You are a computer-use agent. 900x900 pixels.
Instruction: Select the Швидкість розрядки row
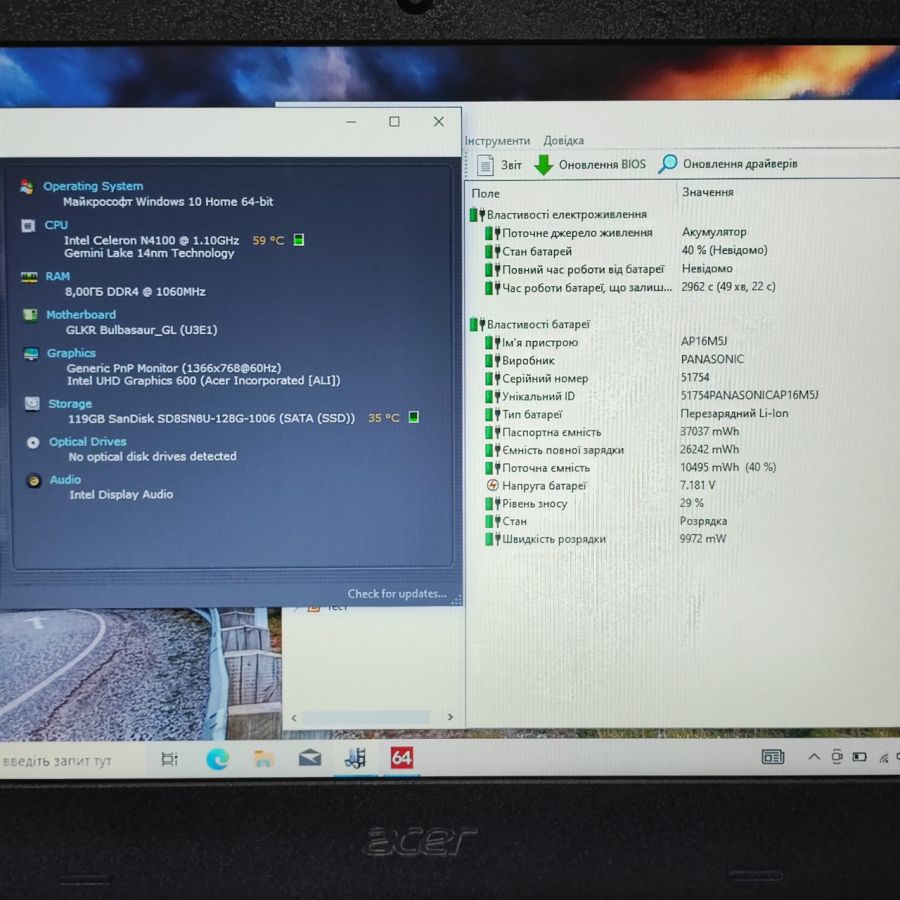point(606,539)
